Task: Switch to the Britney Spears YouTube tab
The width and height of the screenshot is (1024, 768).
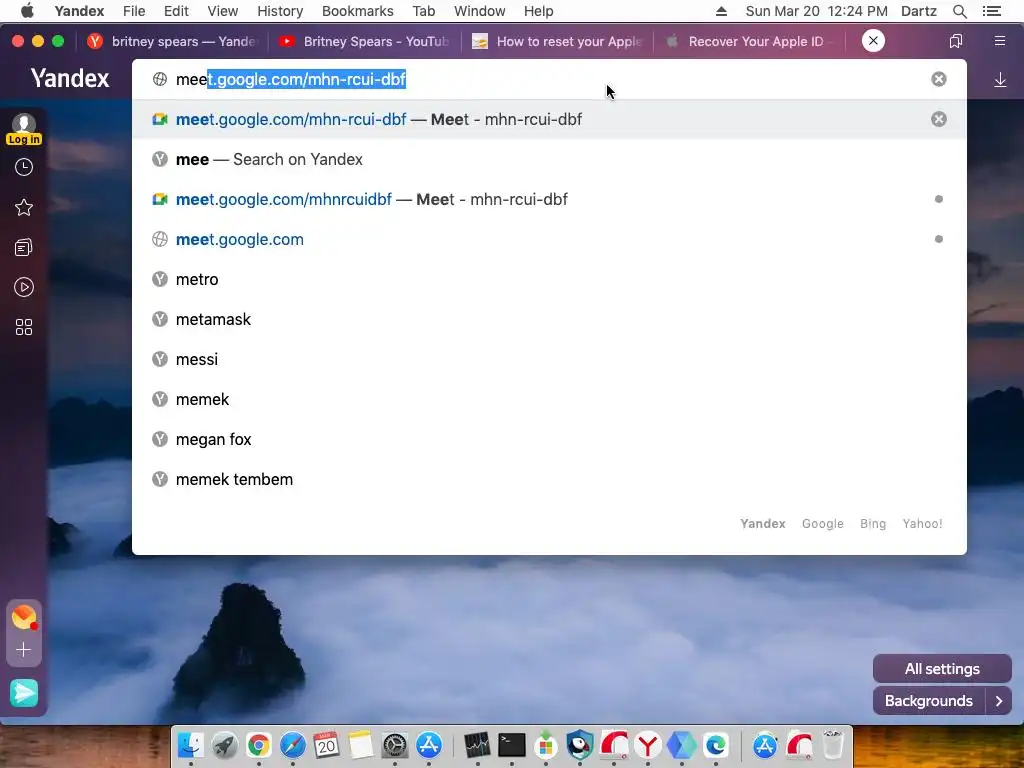Action: (364, 41)
